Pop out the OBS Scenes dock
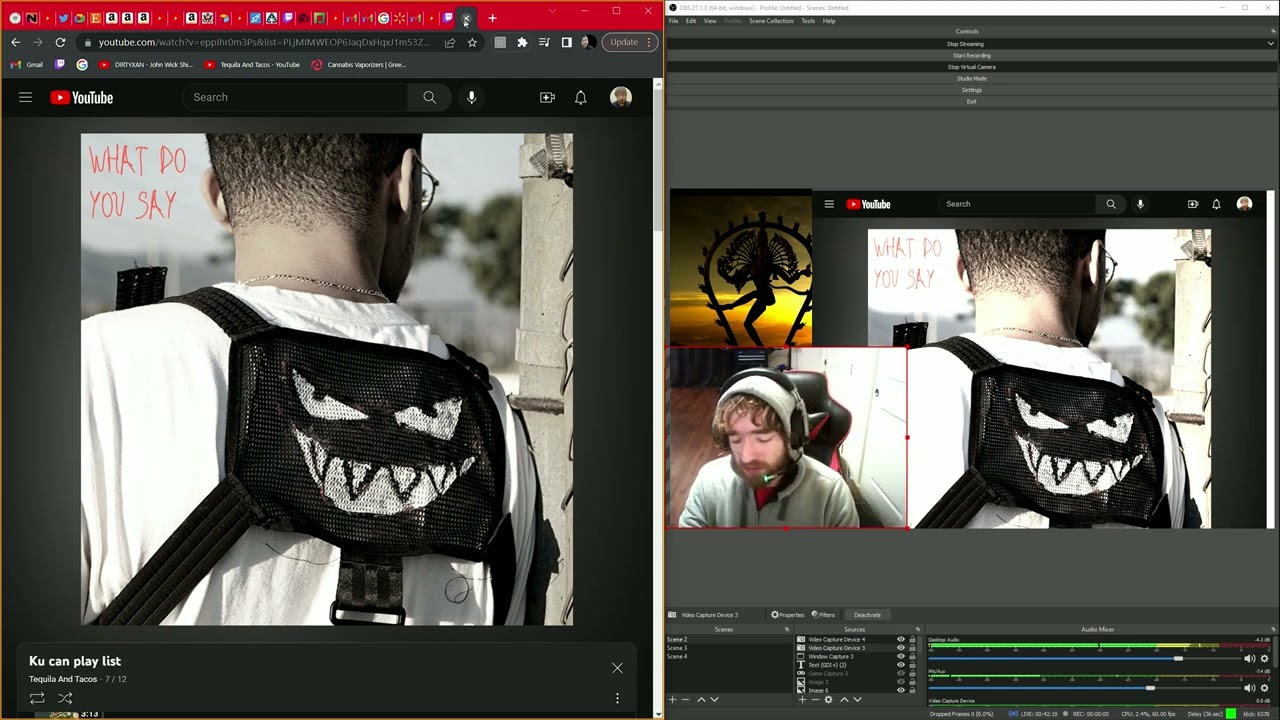 (x=787, y=629)
